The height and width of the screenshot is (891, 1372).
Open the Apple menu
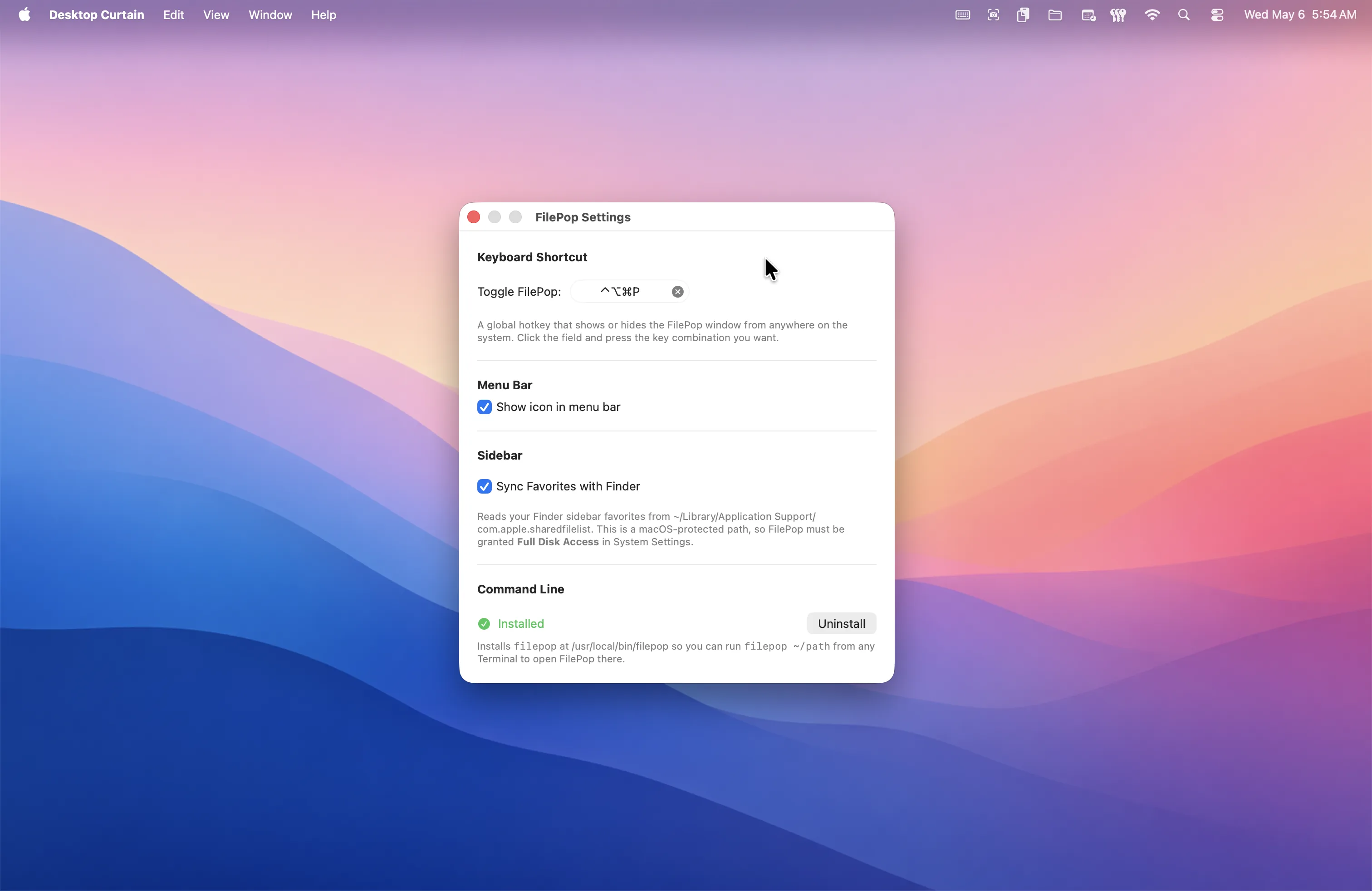[x=24, y=15]
